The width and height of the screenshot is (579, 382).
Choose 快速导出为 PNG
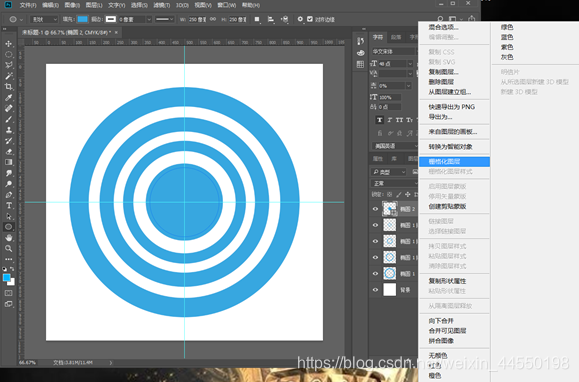point(454,107)
